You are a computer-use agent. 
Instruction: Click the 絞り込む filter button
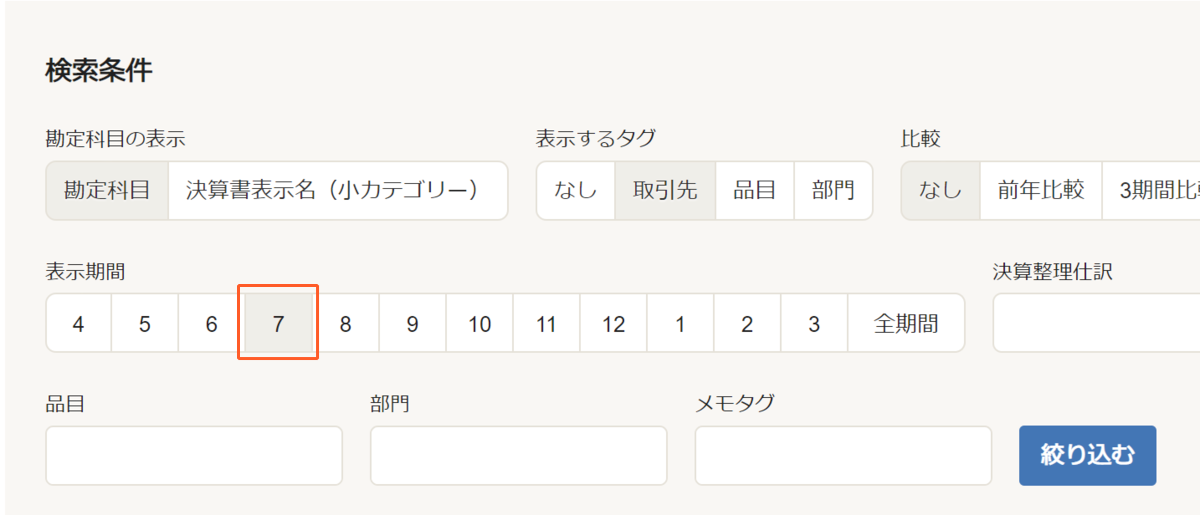pyautogui.click(x=1088, y=456)
